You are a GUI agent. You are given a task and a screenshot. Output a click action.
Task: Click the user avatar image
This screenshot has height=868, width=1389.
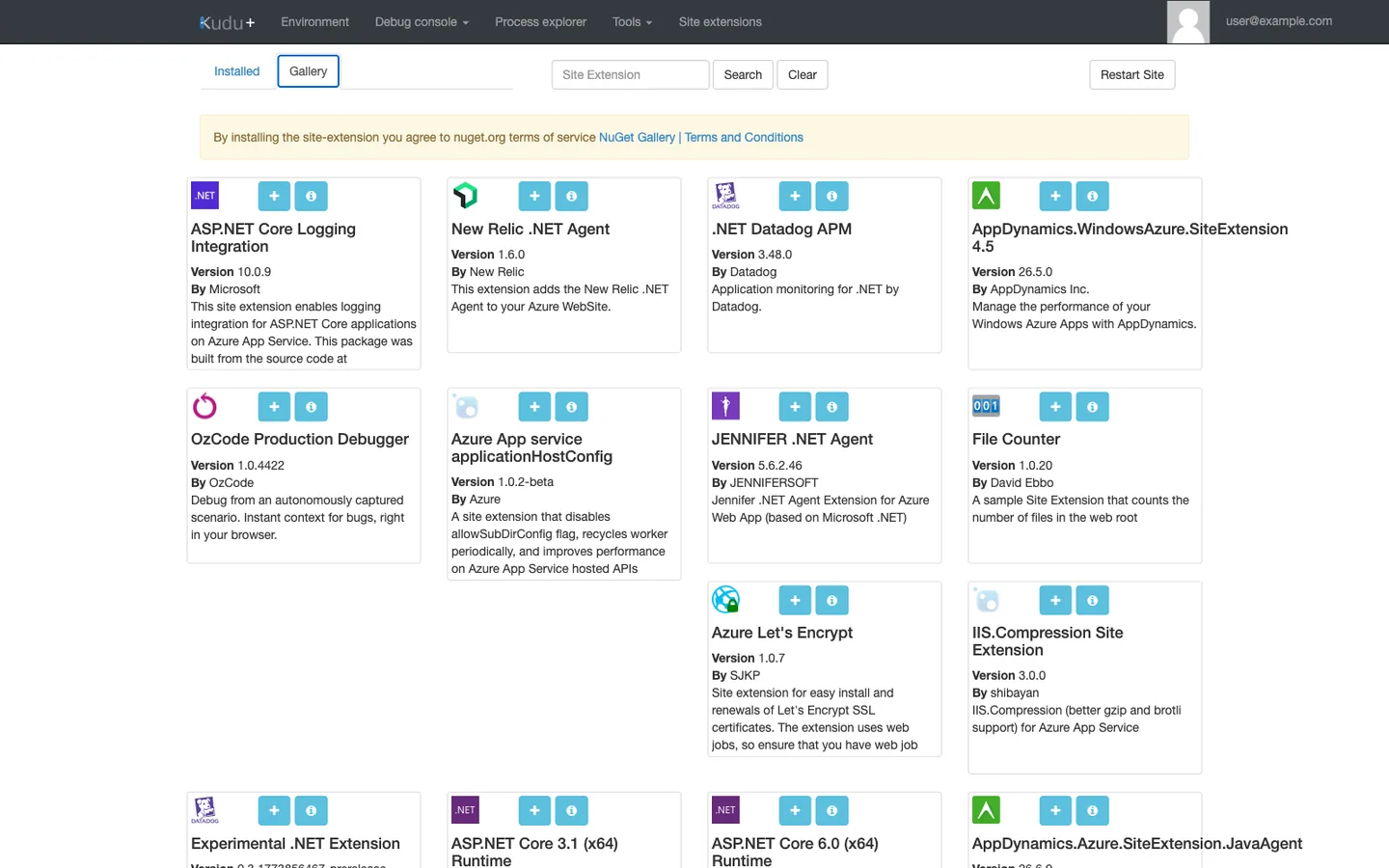(x=1187, y=21)
